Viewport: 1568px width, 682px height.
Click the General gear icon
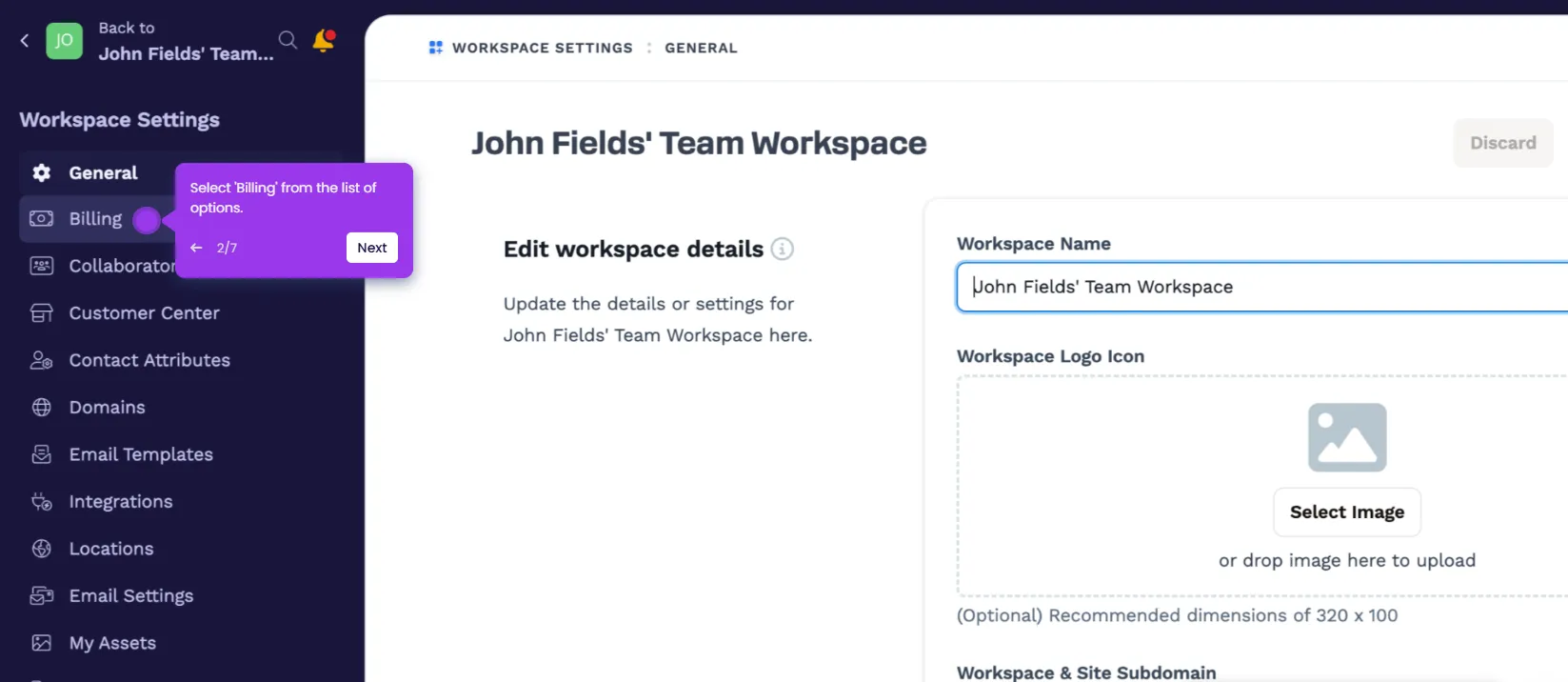(x=42, y=173)
